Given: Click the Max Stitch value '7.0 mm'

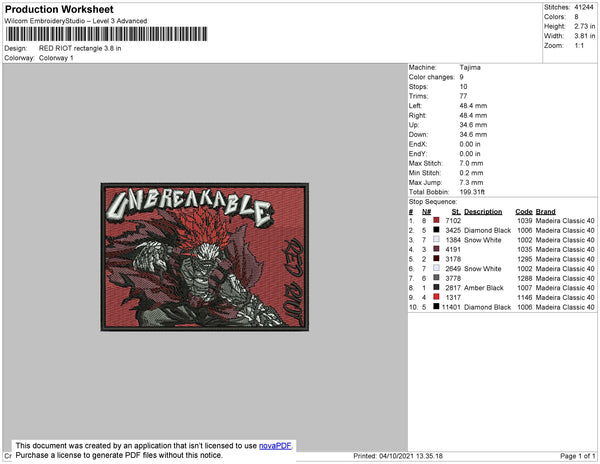Looking at the screenshot, I should click(471, 163).
